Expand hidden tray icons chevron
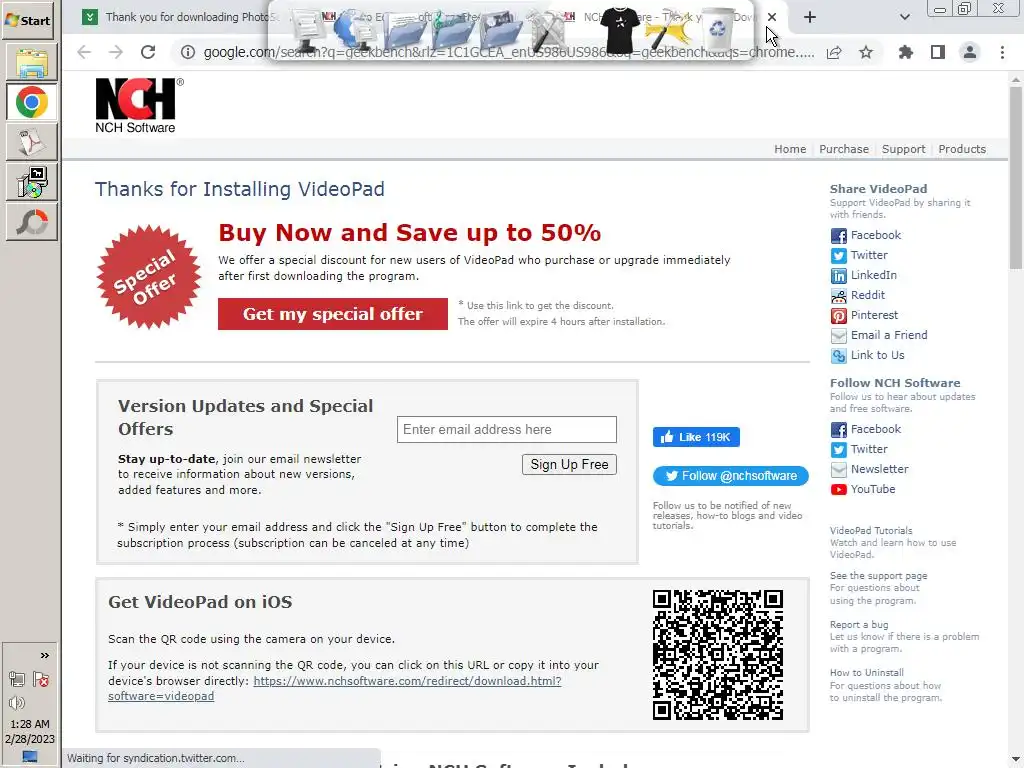This screenshot has width=1024, height=768. tap(44, 655)
